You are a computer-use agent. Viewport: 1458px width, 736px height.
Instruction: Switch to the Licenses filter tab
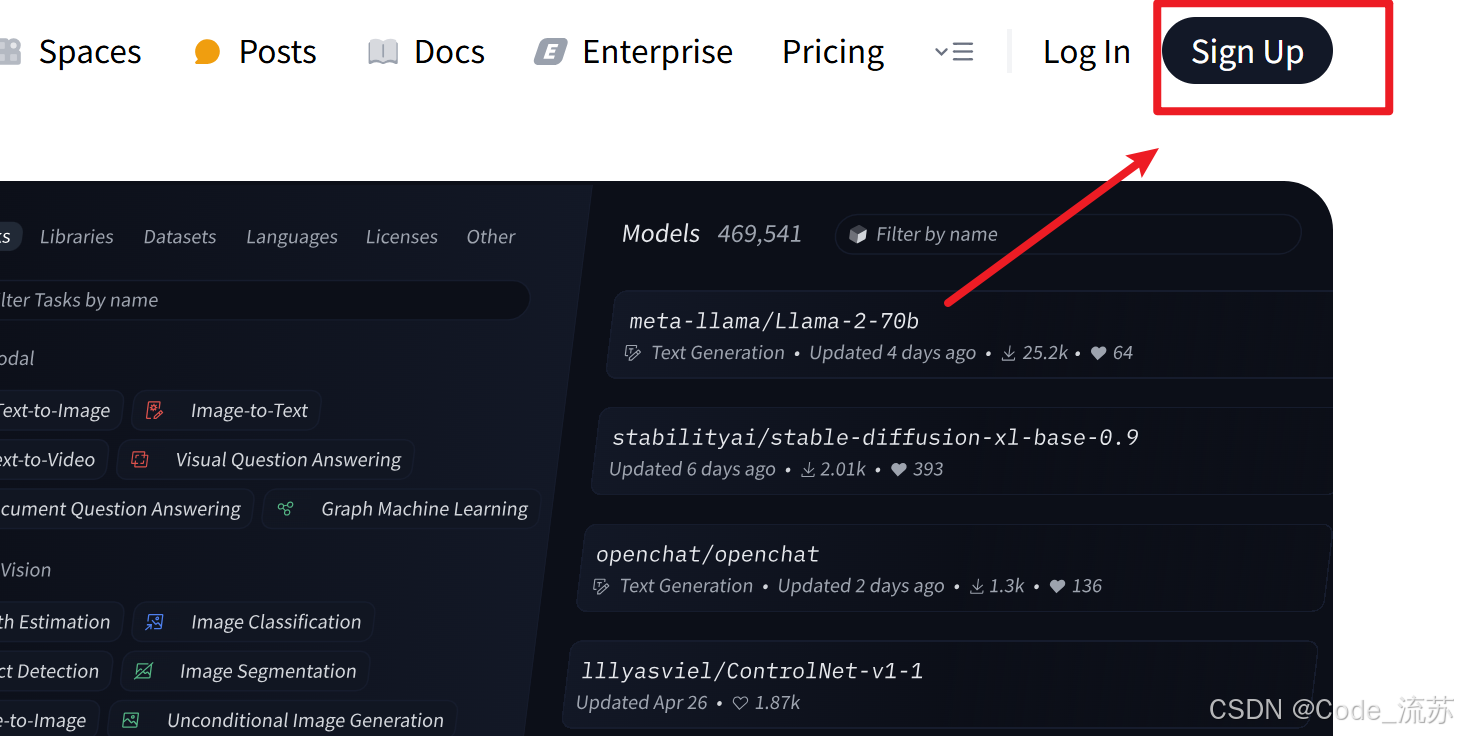tap(402, 237)
